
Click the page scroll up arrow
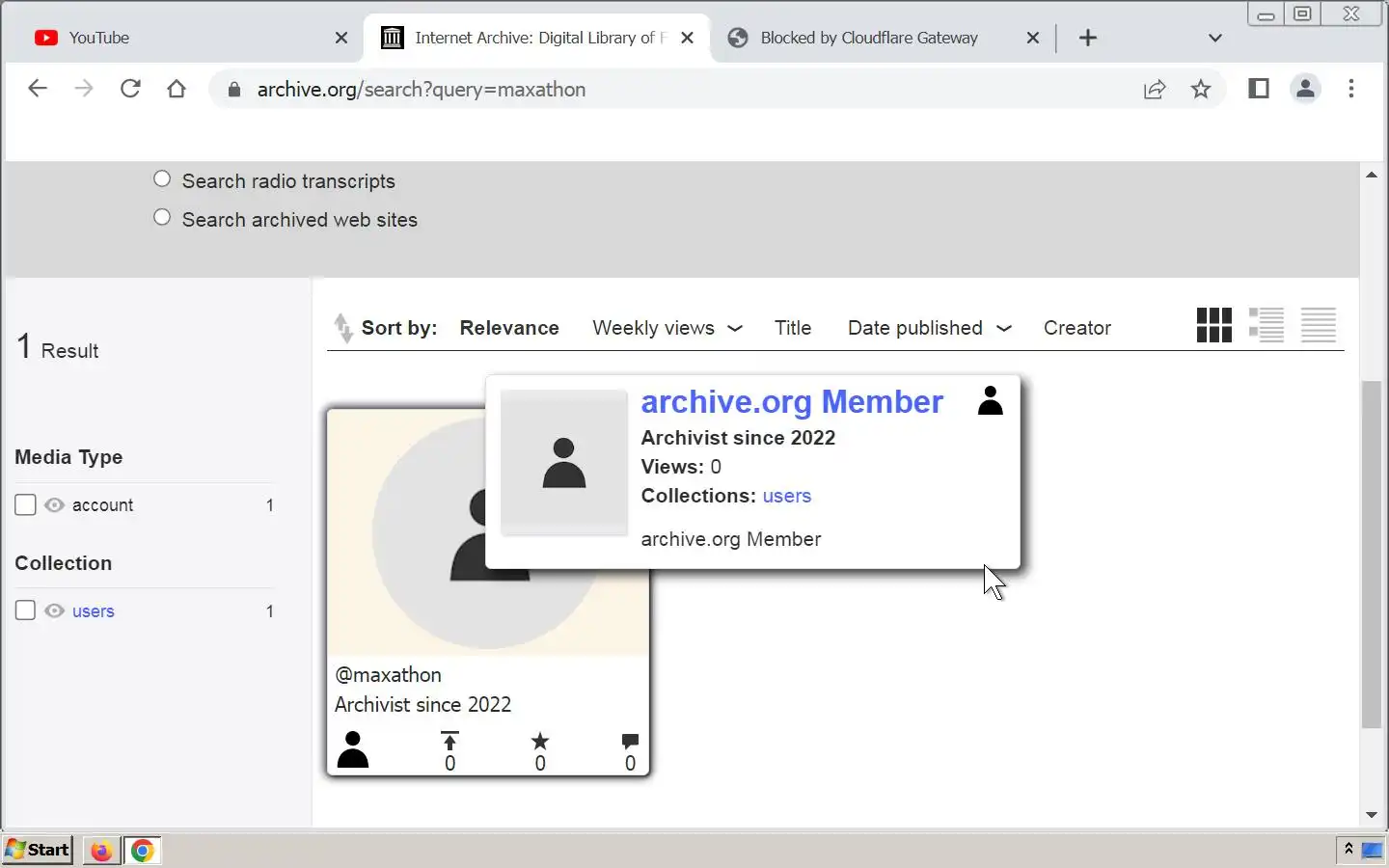click(x=1372, y=175)
